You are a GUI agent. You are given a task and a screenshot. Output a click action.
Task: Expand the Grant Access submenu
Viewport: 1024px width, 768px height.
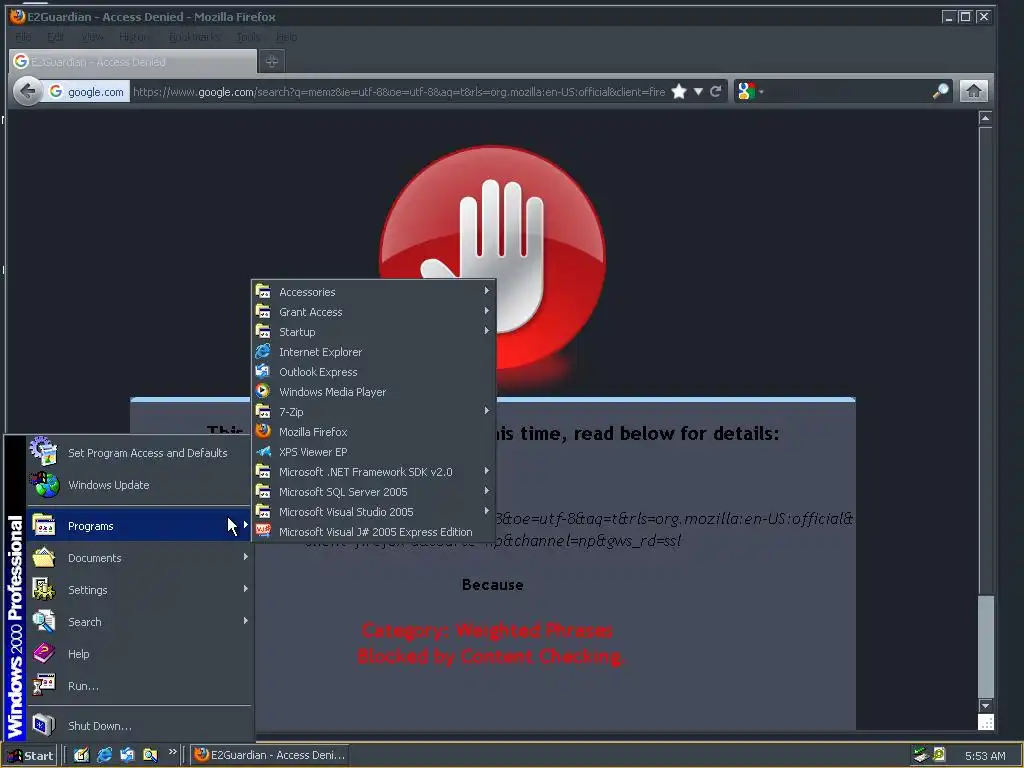(x=374, y=312)
